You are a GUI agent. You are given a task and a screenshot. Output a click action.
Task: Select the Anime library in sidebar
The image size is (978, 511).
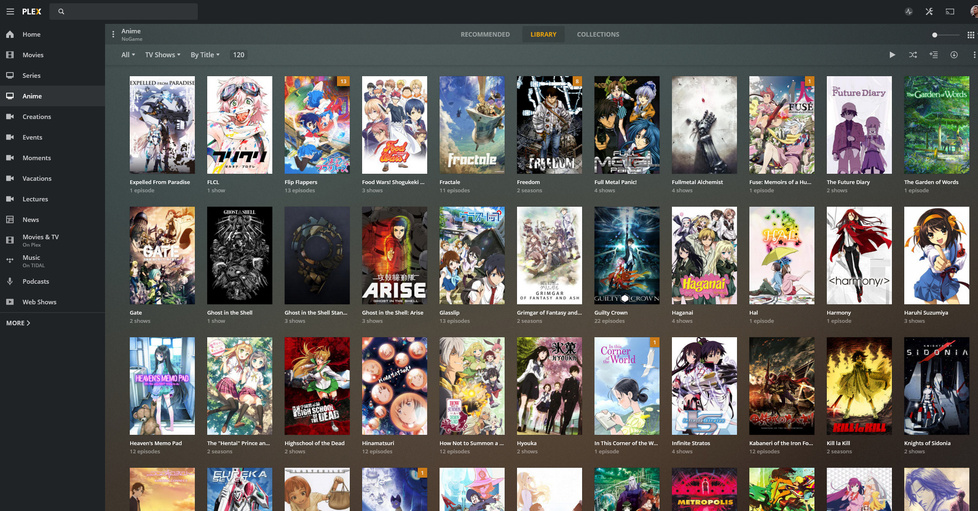pyautogui.click(x=52, y=96)
